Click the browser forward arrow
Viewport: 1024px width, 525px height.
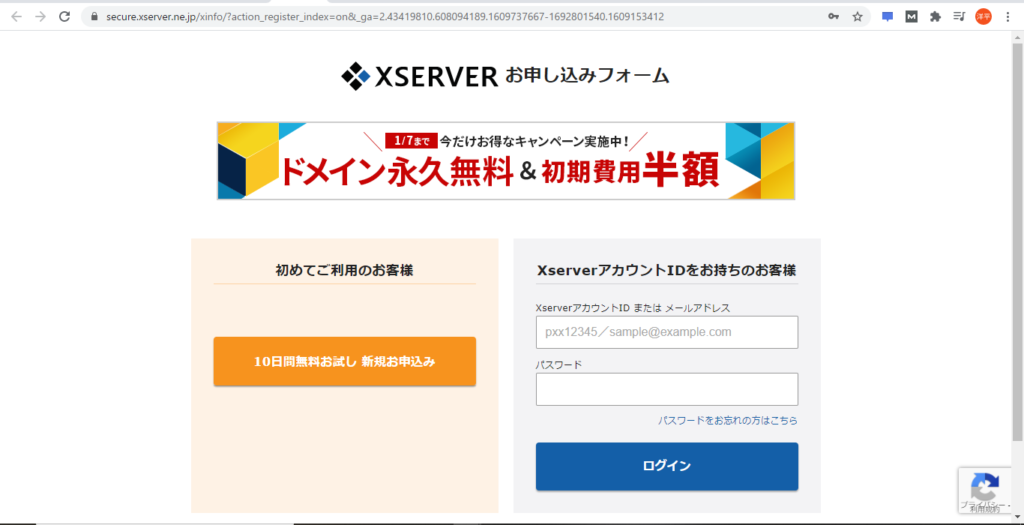click(x=40, y=17)
